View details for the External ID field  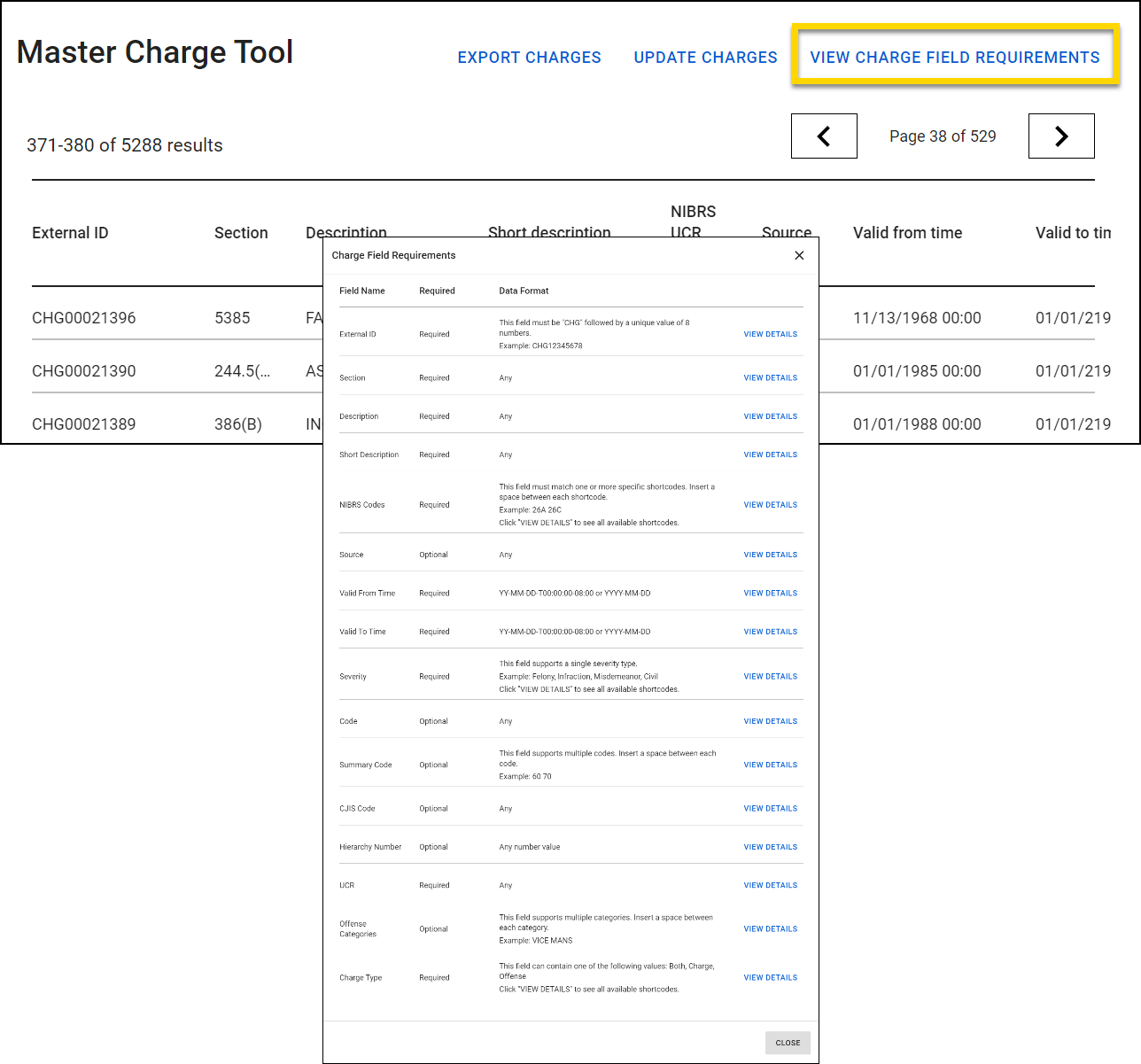[770, 334]
